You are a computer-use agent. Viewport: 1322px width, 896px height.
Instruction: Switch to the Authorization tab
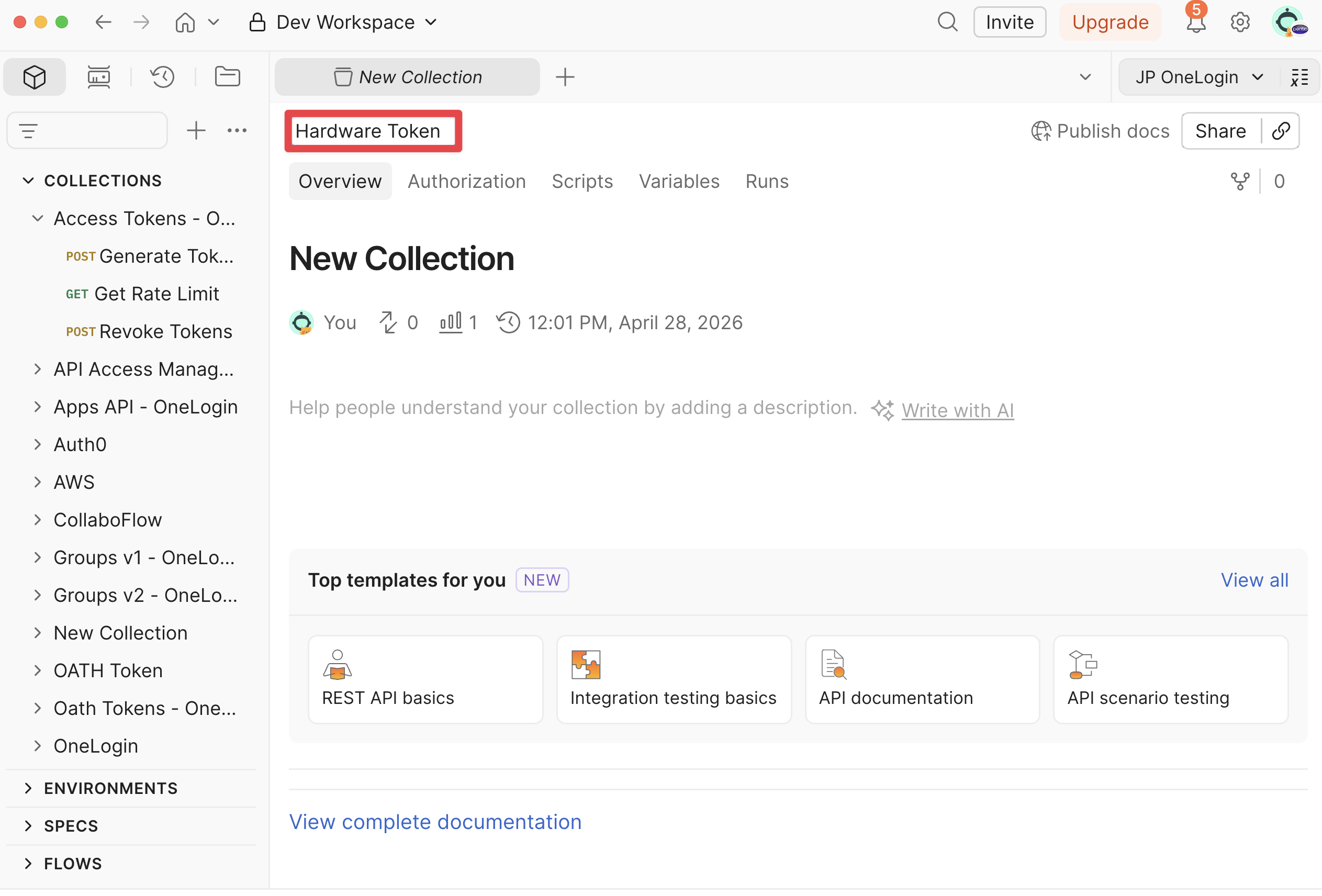(466, 182)
